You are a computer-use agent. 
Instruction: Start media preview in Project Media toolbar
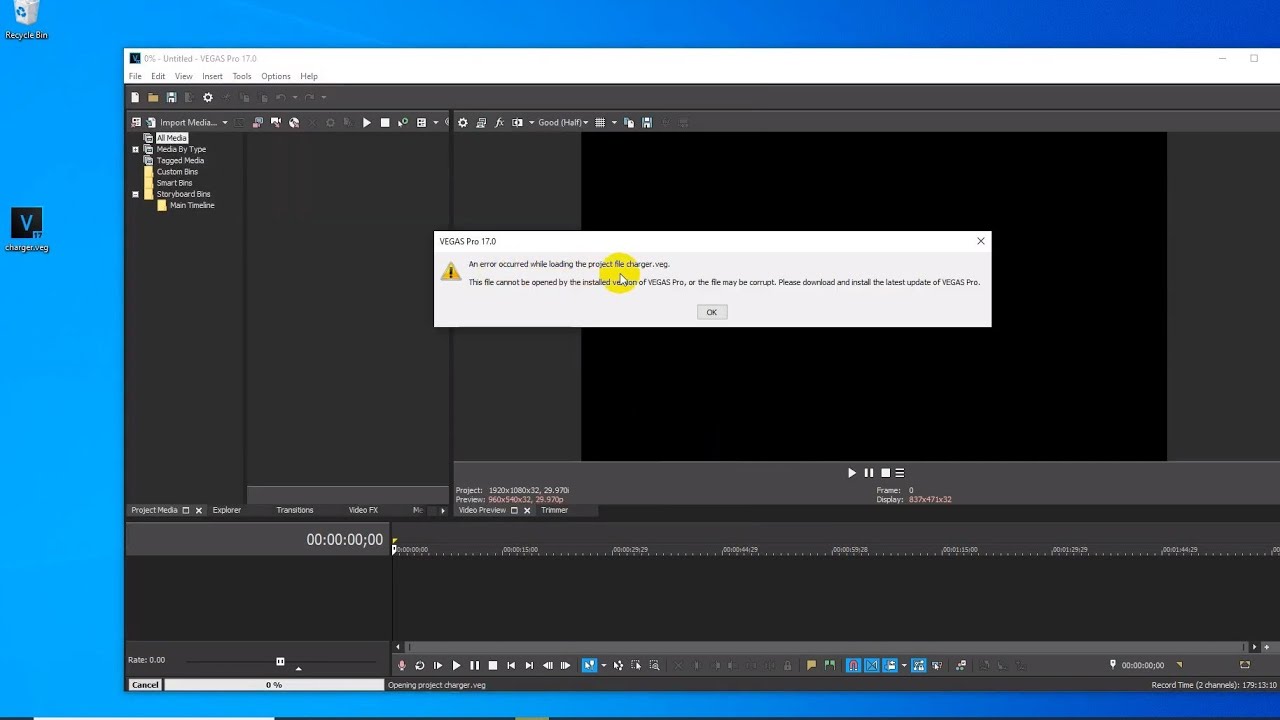(367, 122)
